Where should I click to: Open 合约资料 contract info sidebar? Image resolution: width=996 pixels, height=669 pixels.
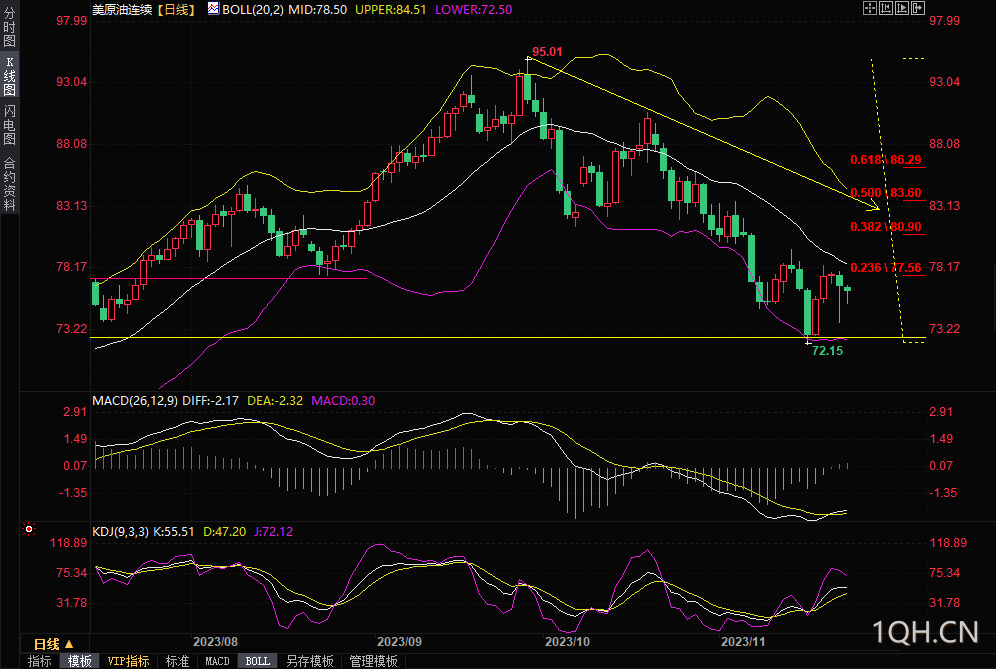10,184
